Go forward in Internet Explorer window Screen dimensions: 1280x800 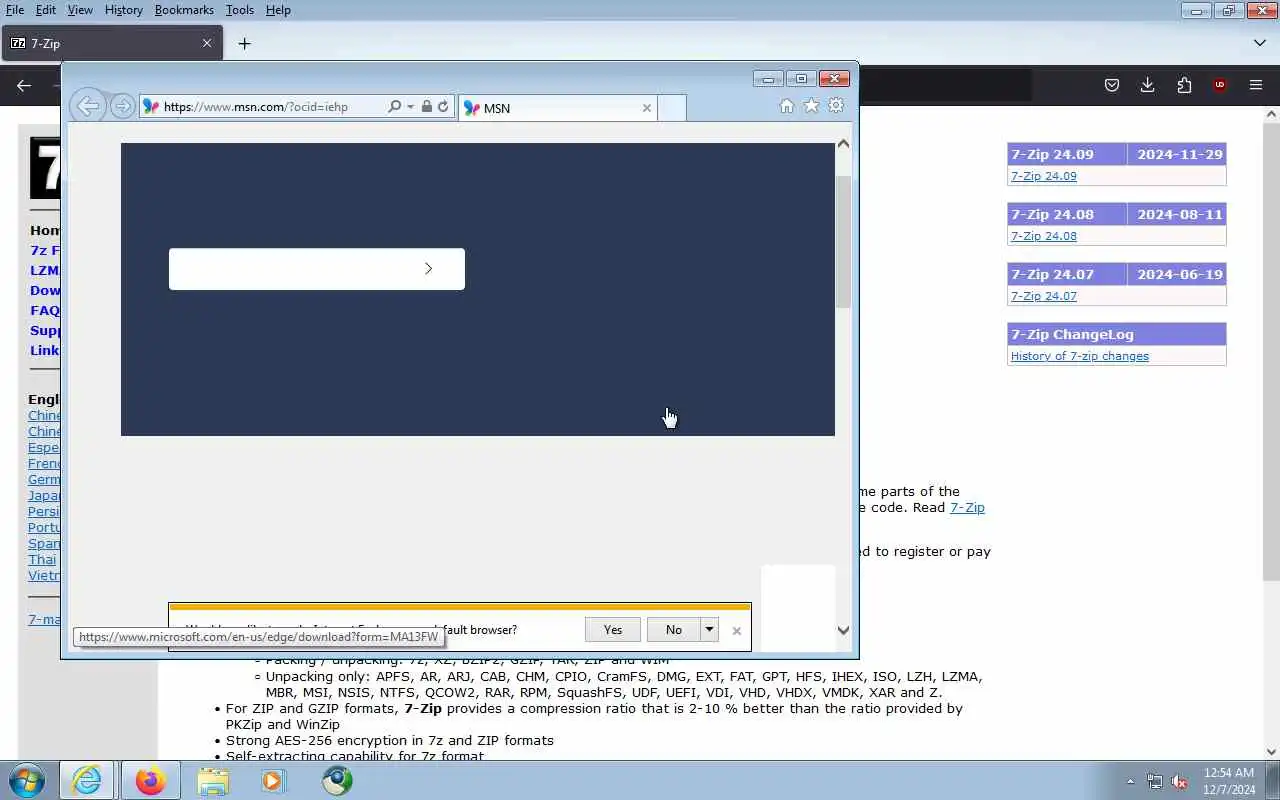(122, 106)
